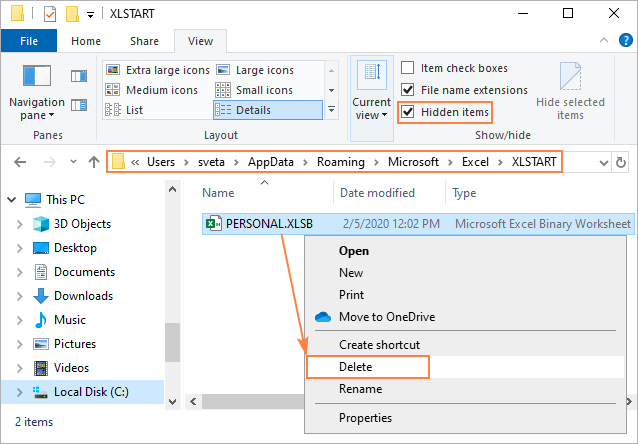Expand the Local Disk (C:) node

pyautogui.click(x=21, y=392)
